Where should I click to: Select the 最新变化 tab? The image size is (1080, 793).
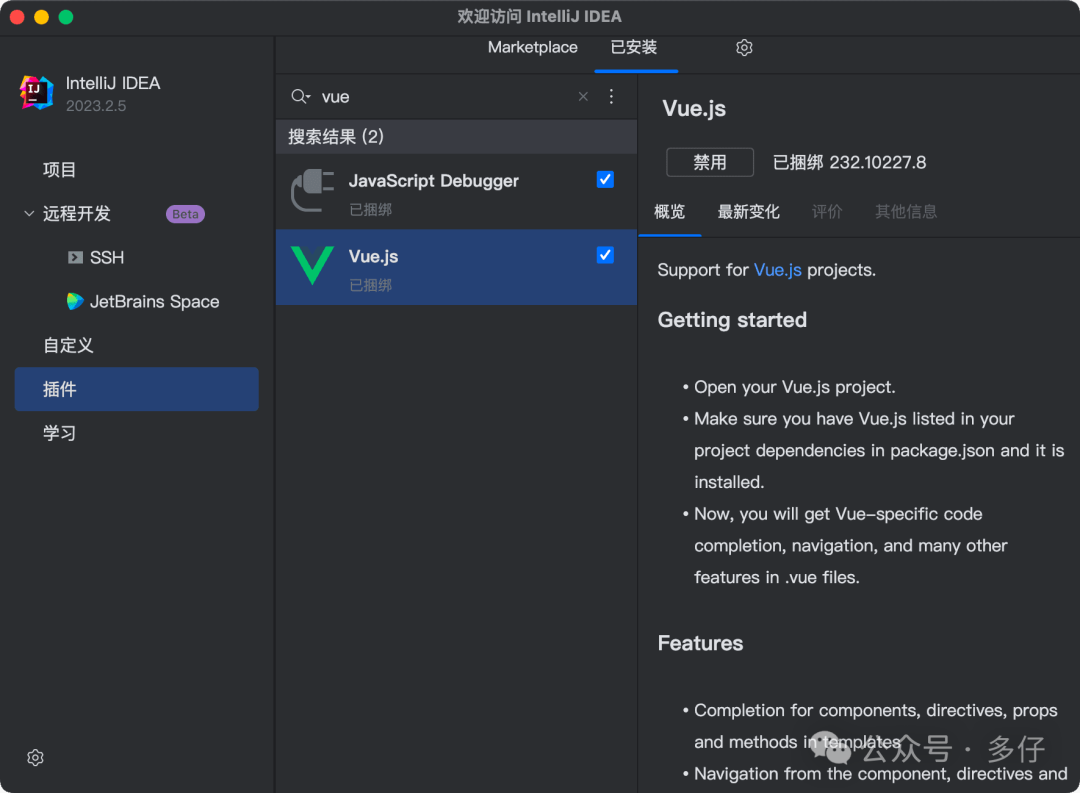748,212
